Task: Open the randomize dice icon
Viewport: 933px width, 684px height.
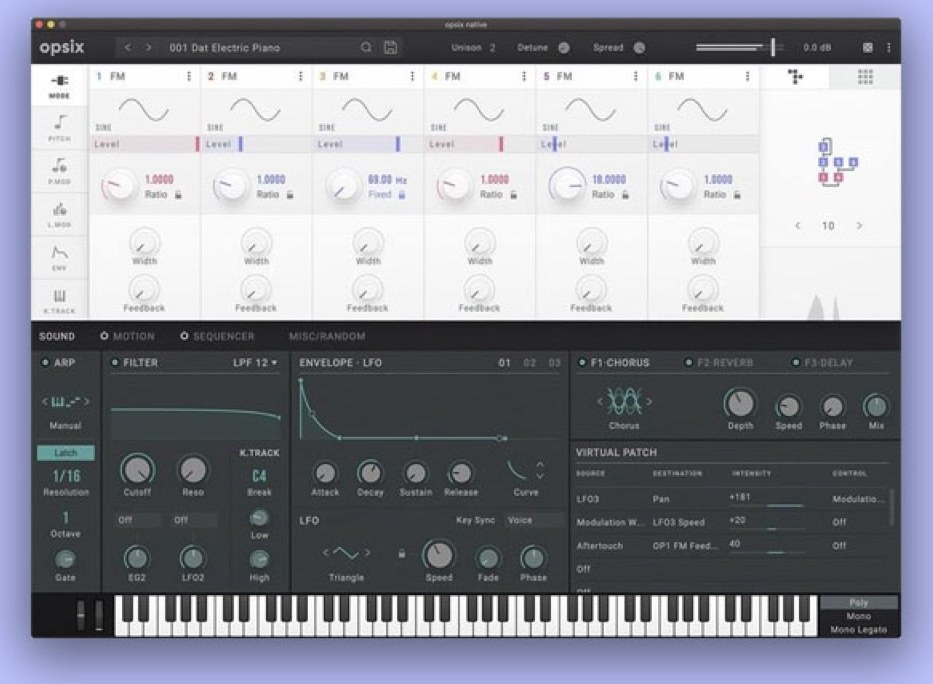Action: point(868,48)
